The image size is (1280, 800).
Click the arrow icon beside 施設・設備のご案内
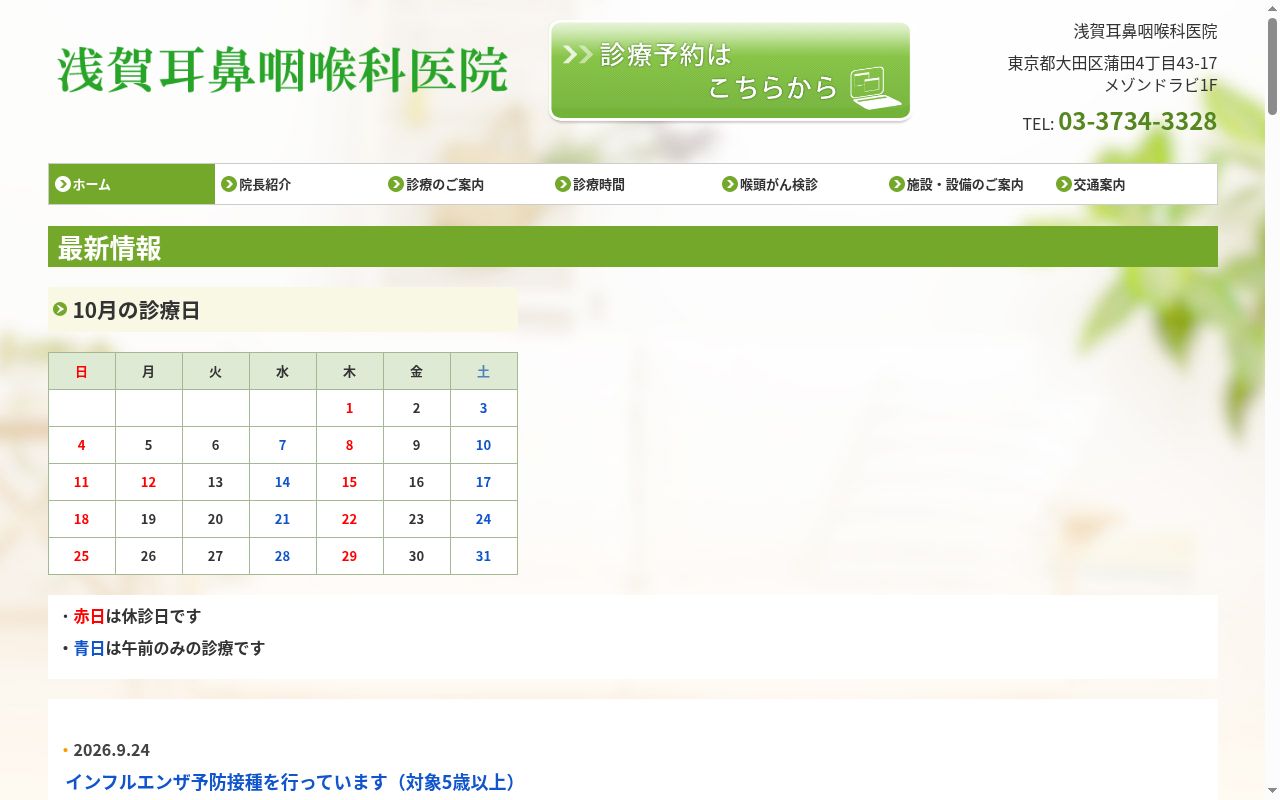(897, 184)
